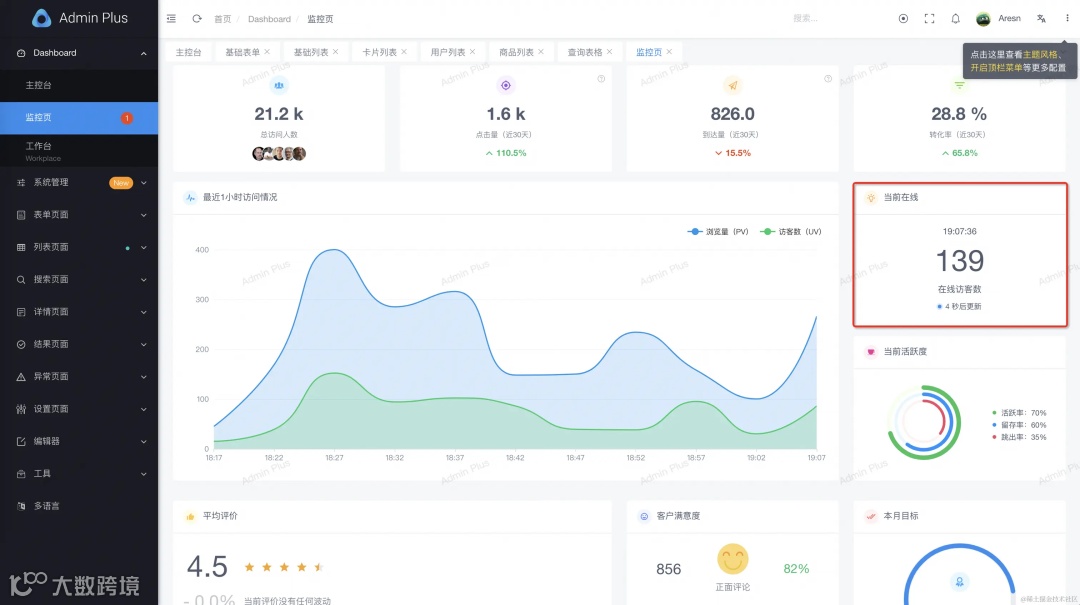The width and height of the screenshot is (1080, 605).
Task: Open the language translation icon
Action: tap(1041, 19)
